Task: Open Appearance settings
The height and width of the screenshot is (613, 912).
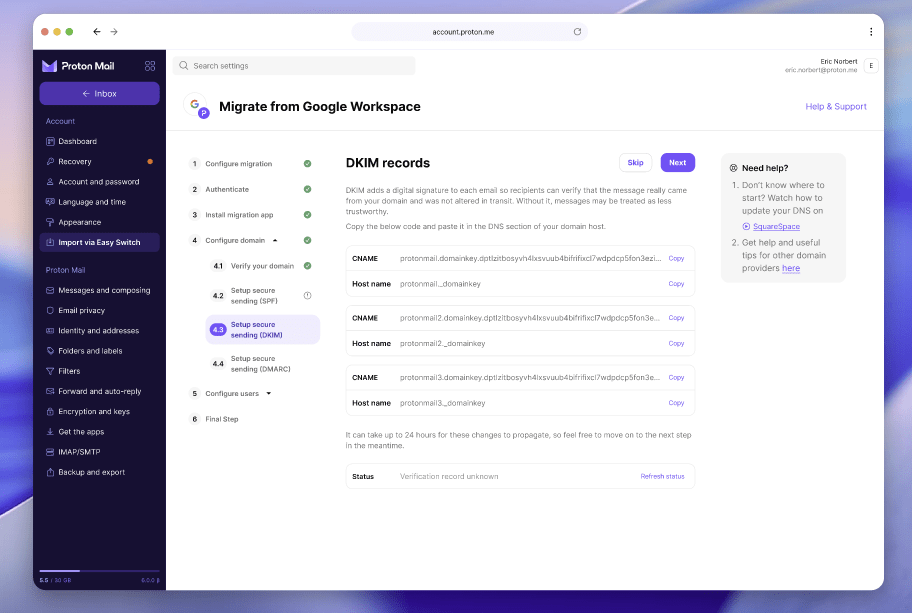Action: (x=99, y=222)
